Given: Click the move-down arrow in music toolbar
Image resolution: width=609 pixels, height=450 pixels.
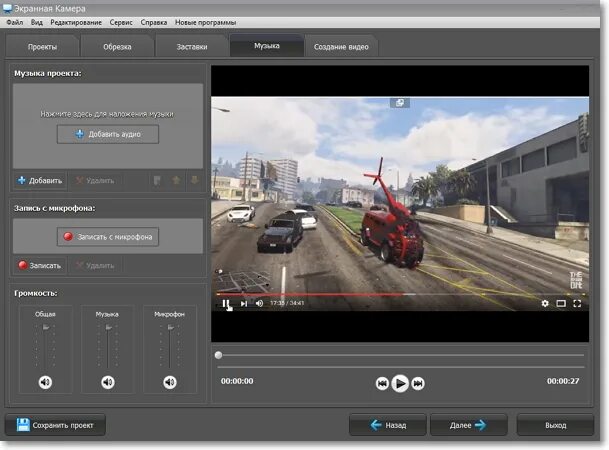Looking at the screenshot, I should (195, 180).
